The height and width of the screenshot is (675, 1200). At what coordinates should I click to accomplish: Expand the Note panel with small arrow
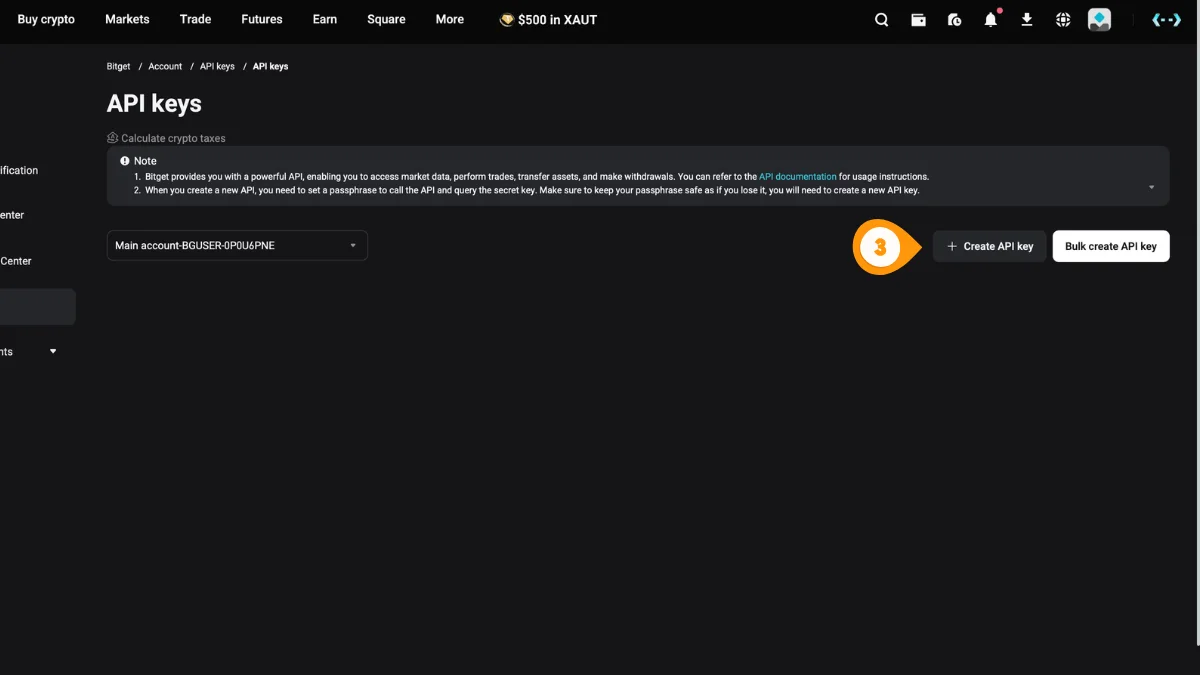[1151, 187]
